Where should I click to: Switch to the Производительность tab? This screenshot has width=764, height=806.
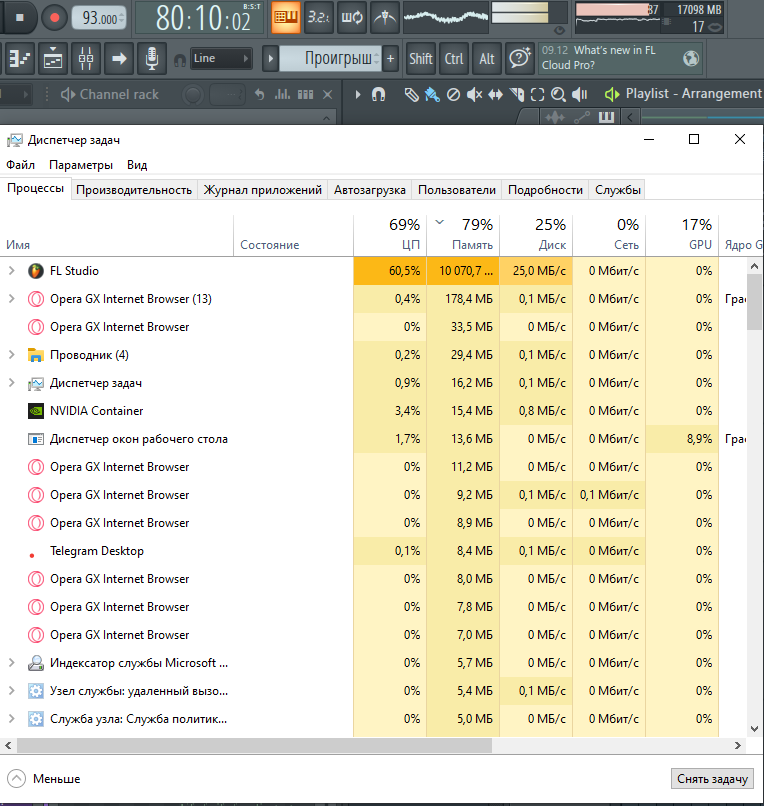(134, 190)
